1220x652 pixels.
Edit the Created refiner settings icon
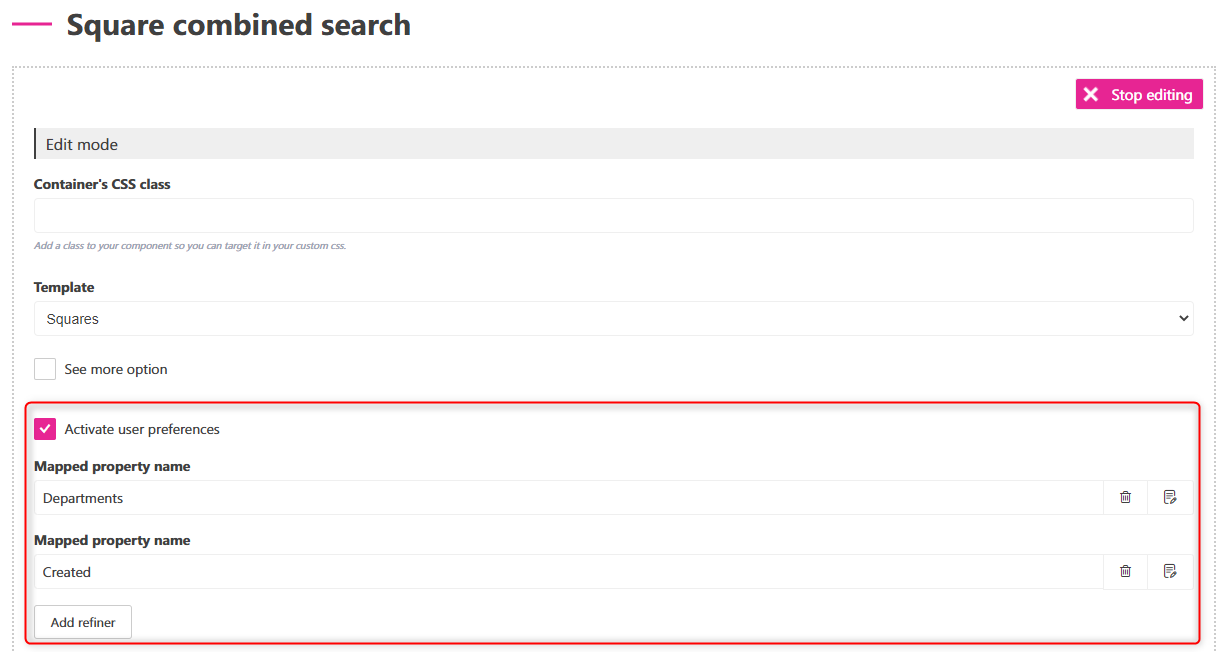click(x=1170, y=571)
